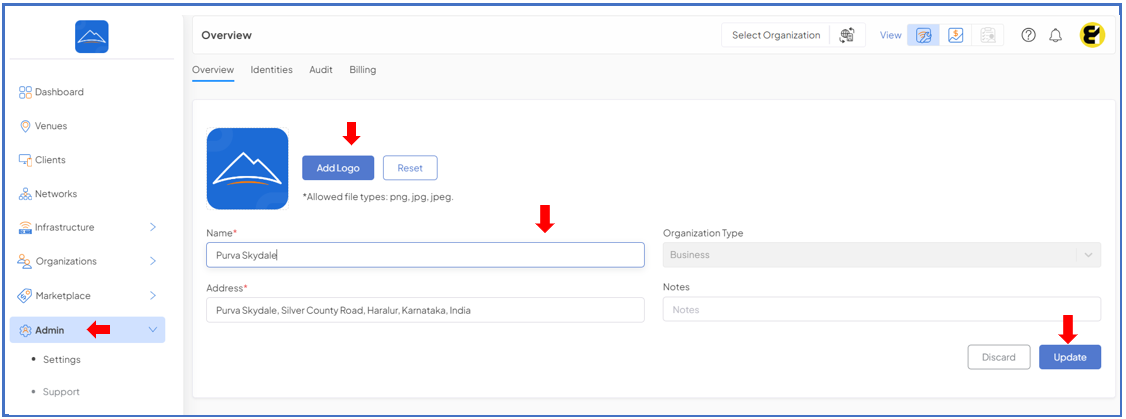
Task: Click the Networks nodes icon
Action: coord(25,194)
